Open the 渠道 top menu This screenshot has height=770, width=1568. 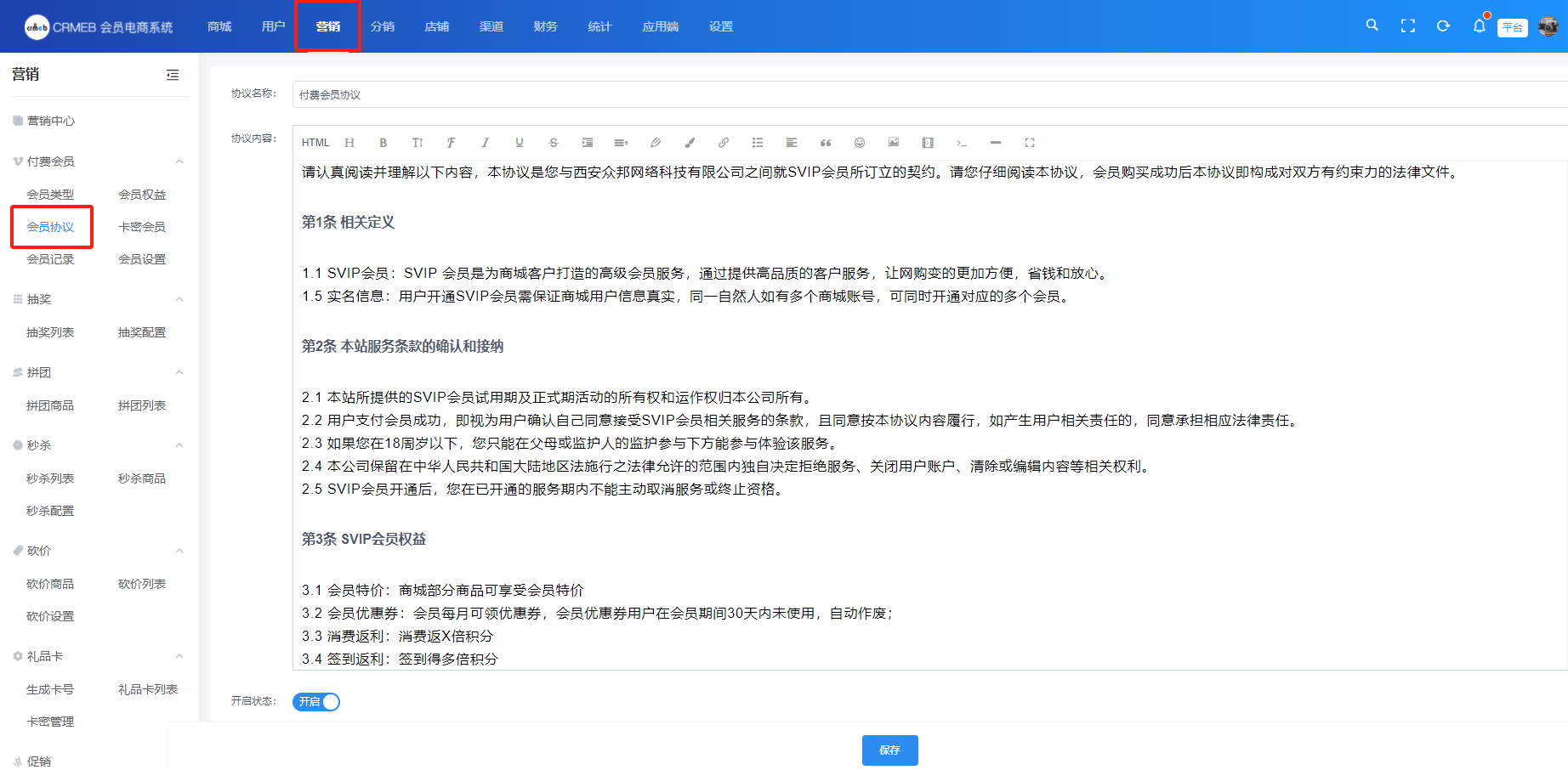pyautogui.click(x=491, y=26)
